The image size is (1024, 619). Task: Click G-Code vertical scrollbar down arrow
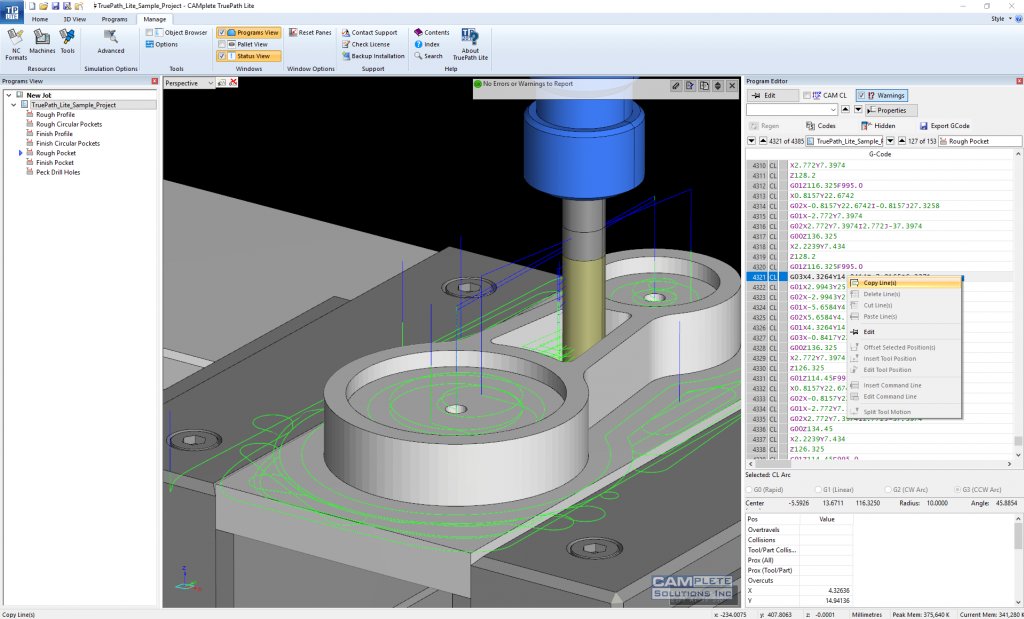pyautogui.click(x=1017, y=453)
